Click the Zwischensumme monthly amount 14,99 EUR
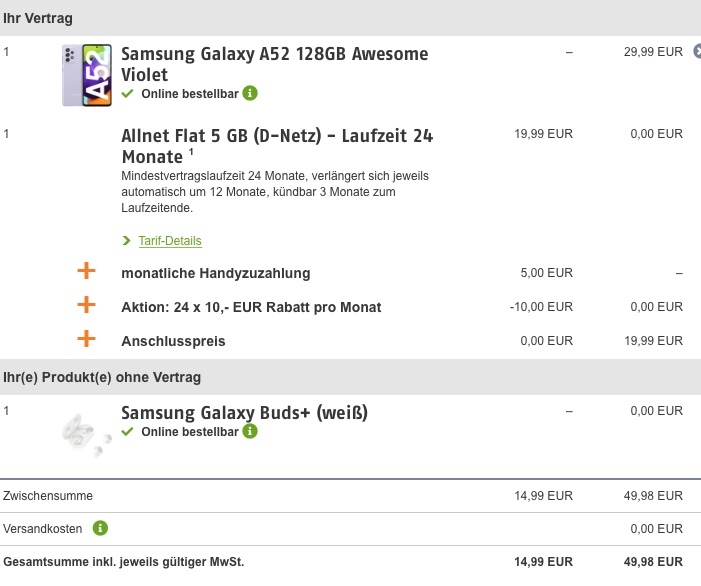The height and width of the screenshot is (586, 701). tap(543, 496)
